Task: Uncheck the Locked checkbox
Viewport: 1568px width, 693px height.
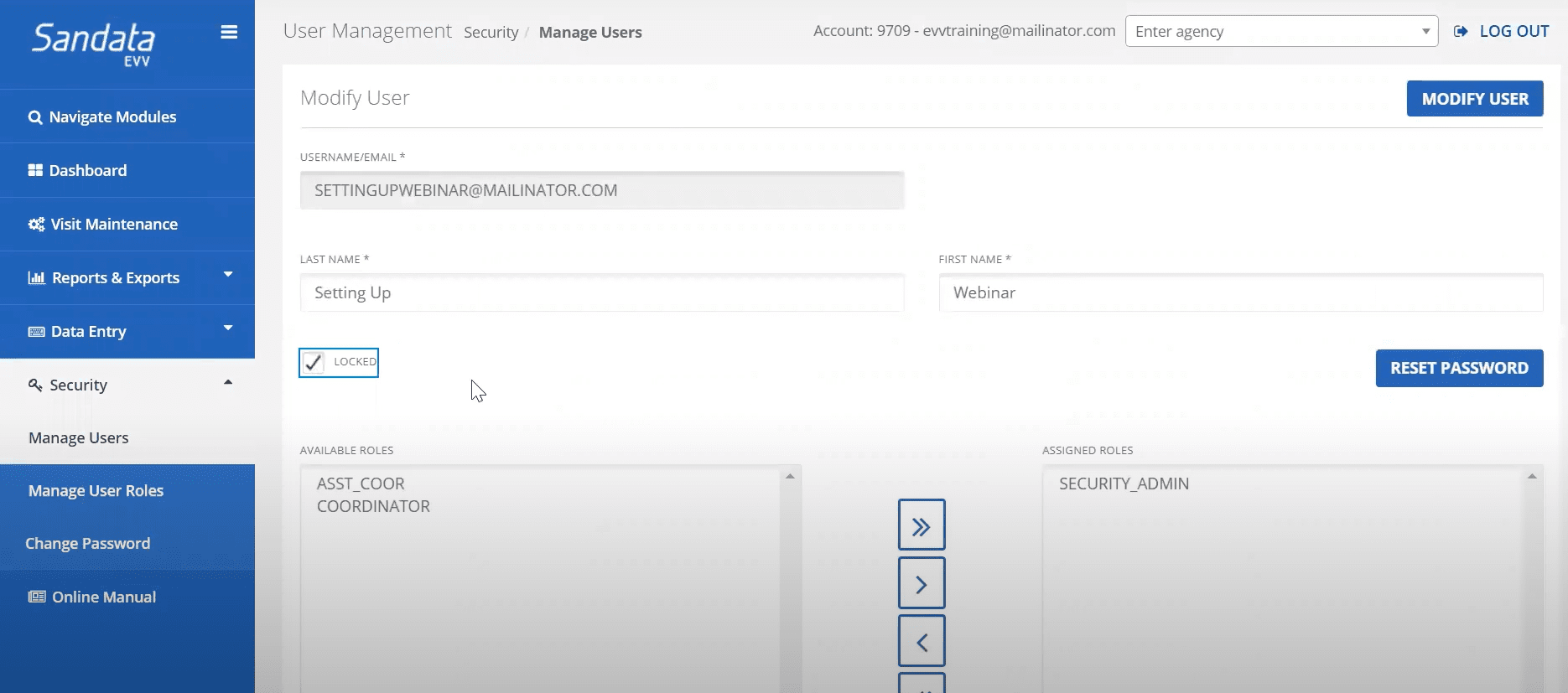Action: pyautogui.click(x=314, y=362)
